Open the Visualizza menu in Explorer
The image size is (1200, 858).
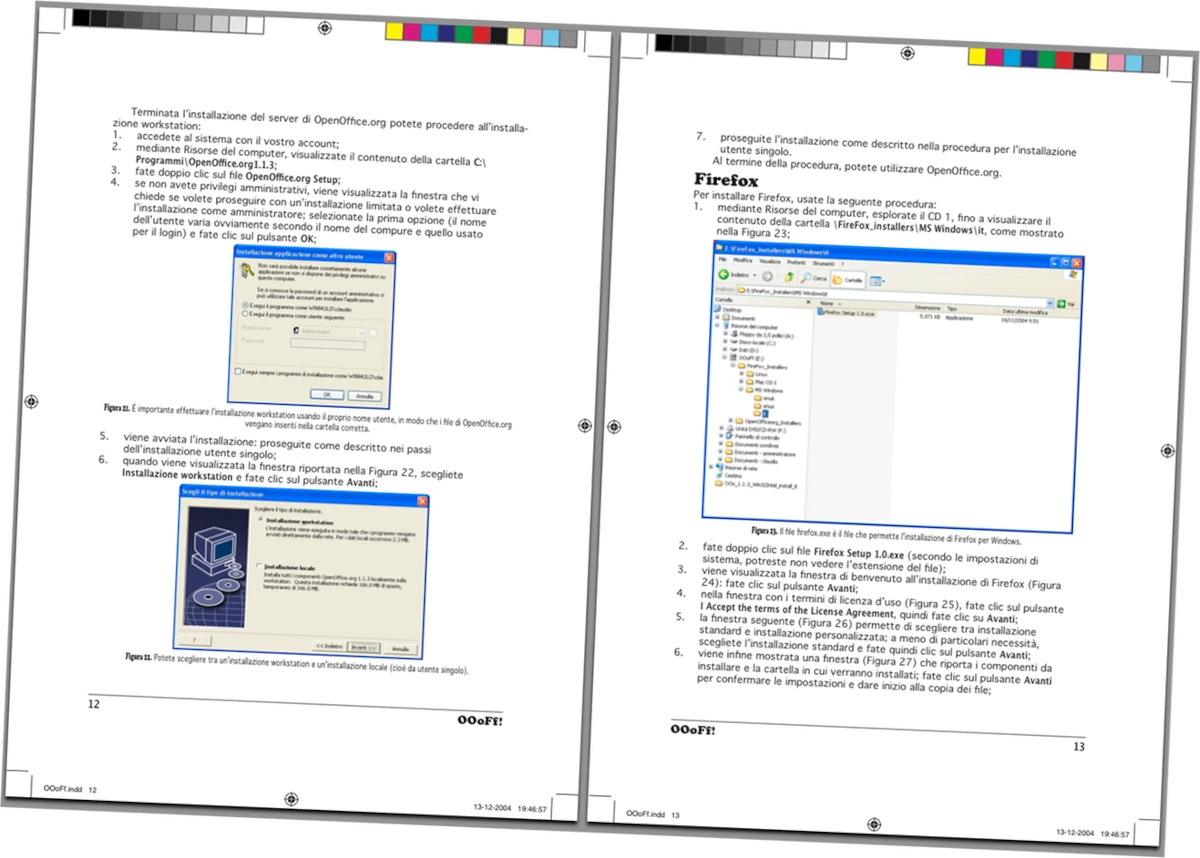point(769,262)
